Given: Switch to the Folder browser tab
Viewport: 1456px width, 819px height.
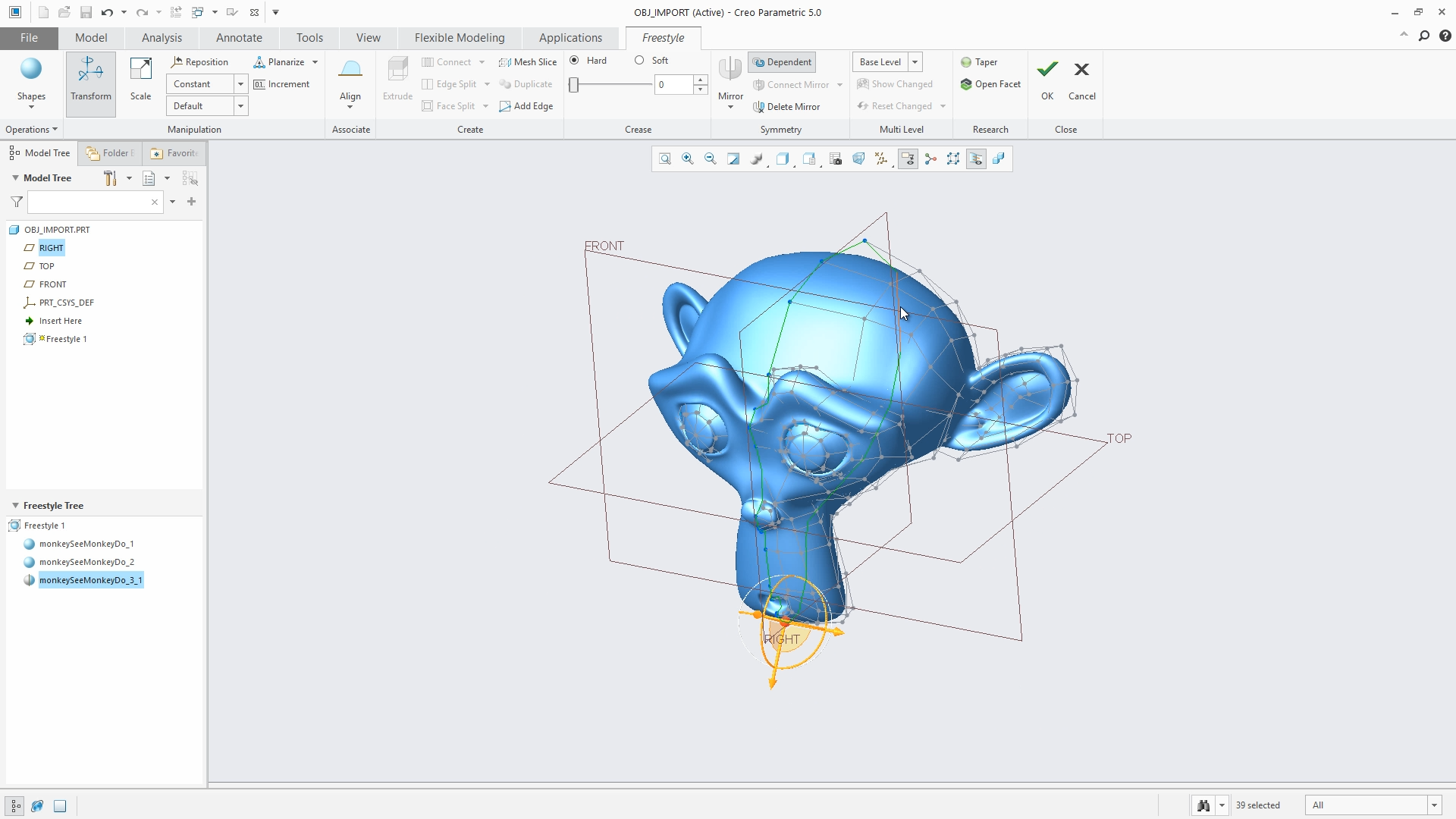Looking at the screenshot, I should [111, 153].
